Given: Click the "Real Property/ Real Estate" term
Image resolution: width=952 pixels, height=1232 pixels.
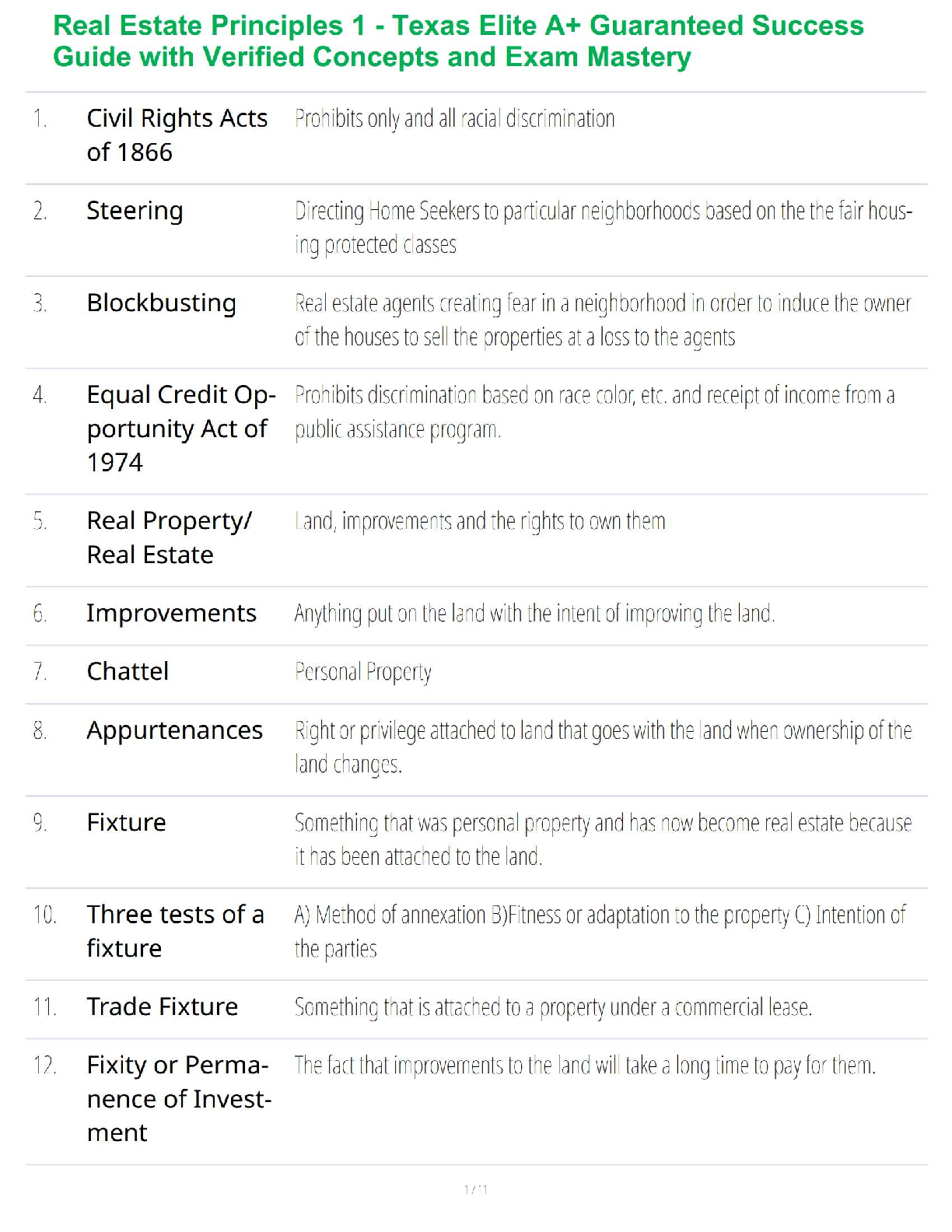Looking at the screenshot, I should (169, 537).
